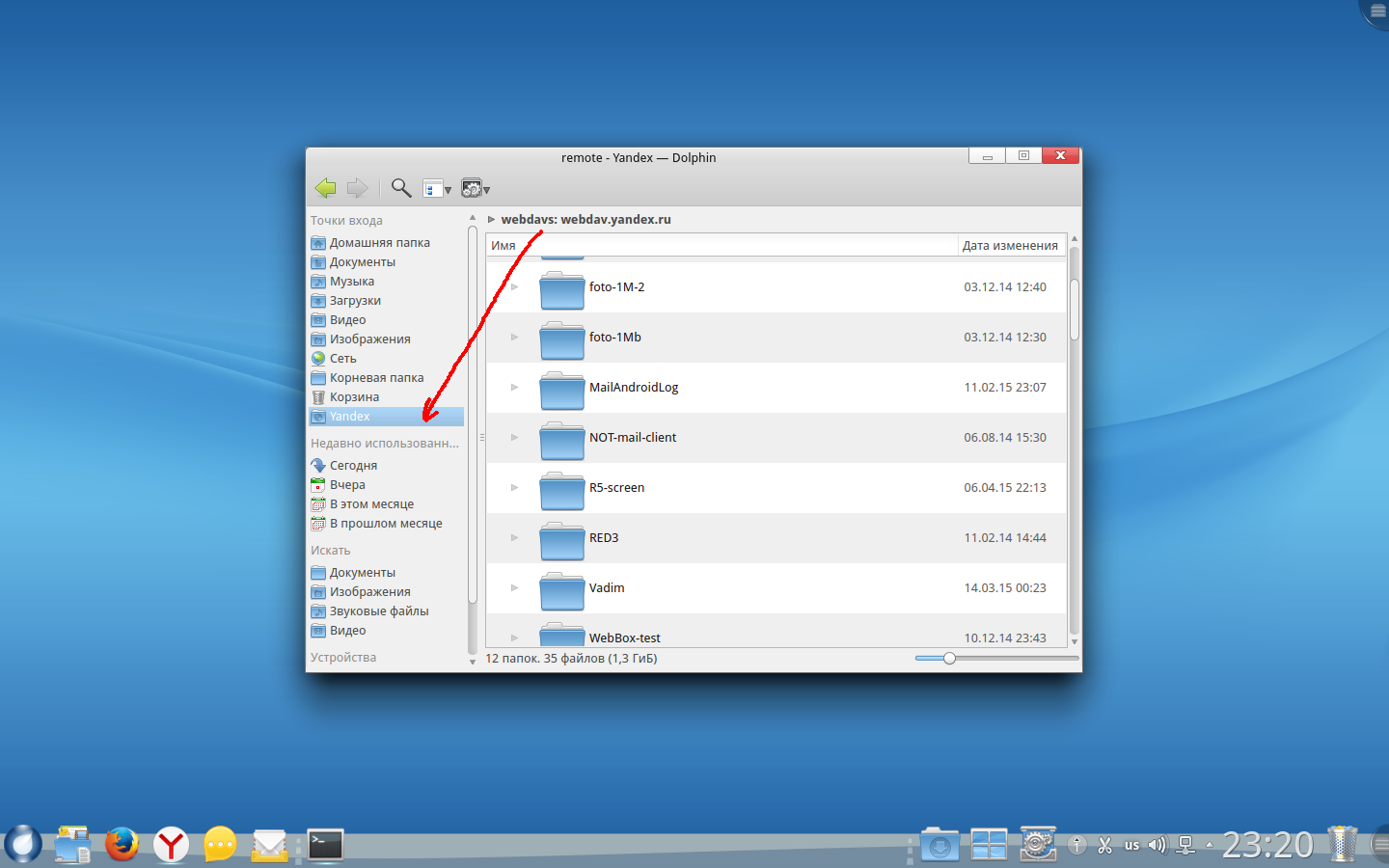1389x868 pixels.
Task: Sort by the Дата изменения column header
Action: [x=1011, y=246]
